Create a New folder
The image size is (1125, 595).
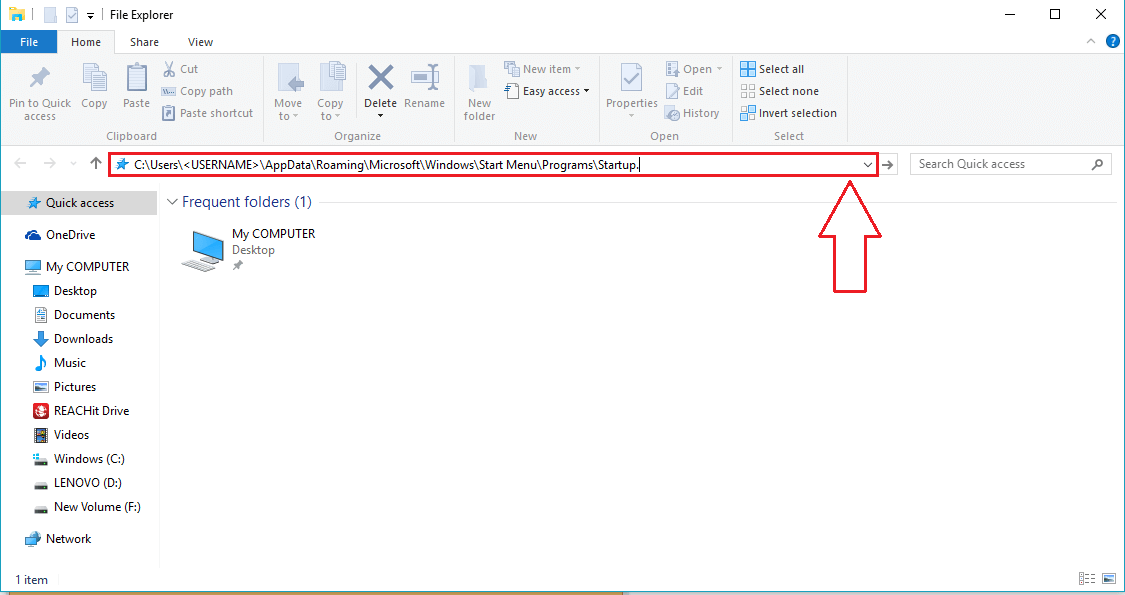coord(479,92)
